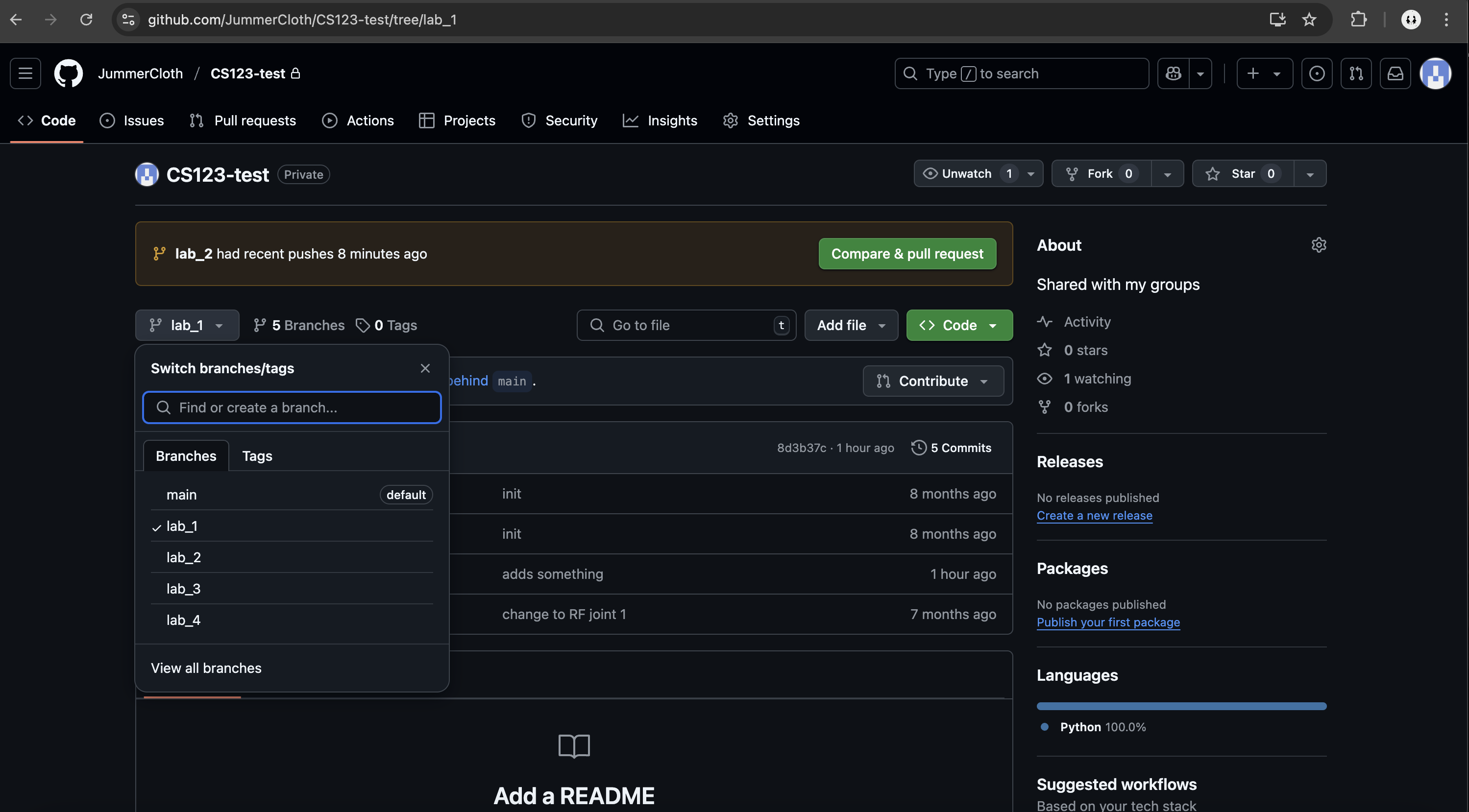
Task: Switch to the lab_2 branch
Action: [292, 557]
